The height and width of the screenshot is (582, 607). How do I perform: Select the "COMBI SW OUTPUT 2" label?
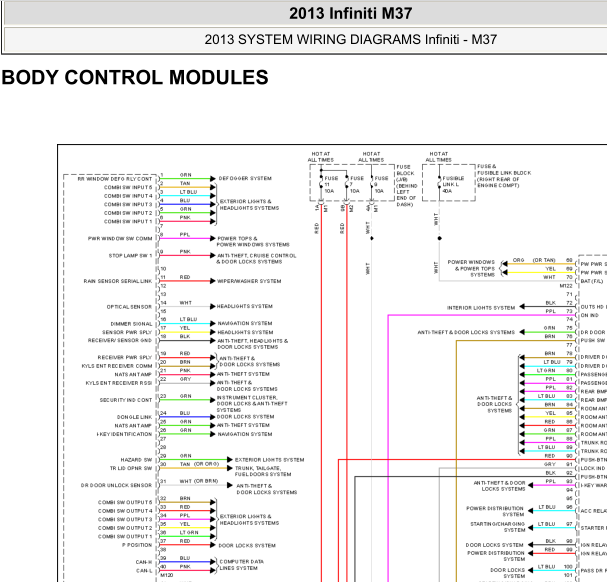(x=125, y=528)
